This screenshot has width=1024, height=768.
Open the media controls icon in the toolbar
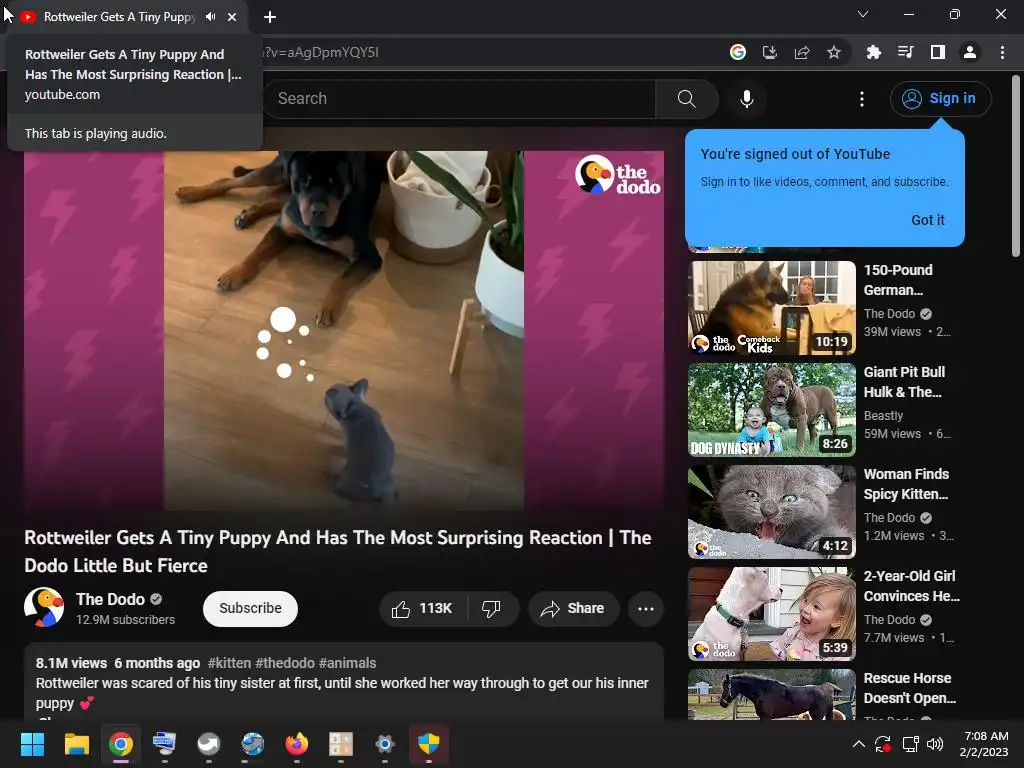pos(906,52)
